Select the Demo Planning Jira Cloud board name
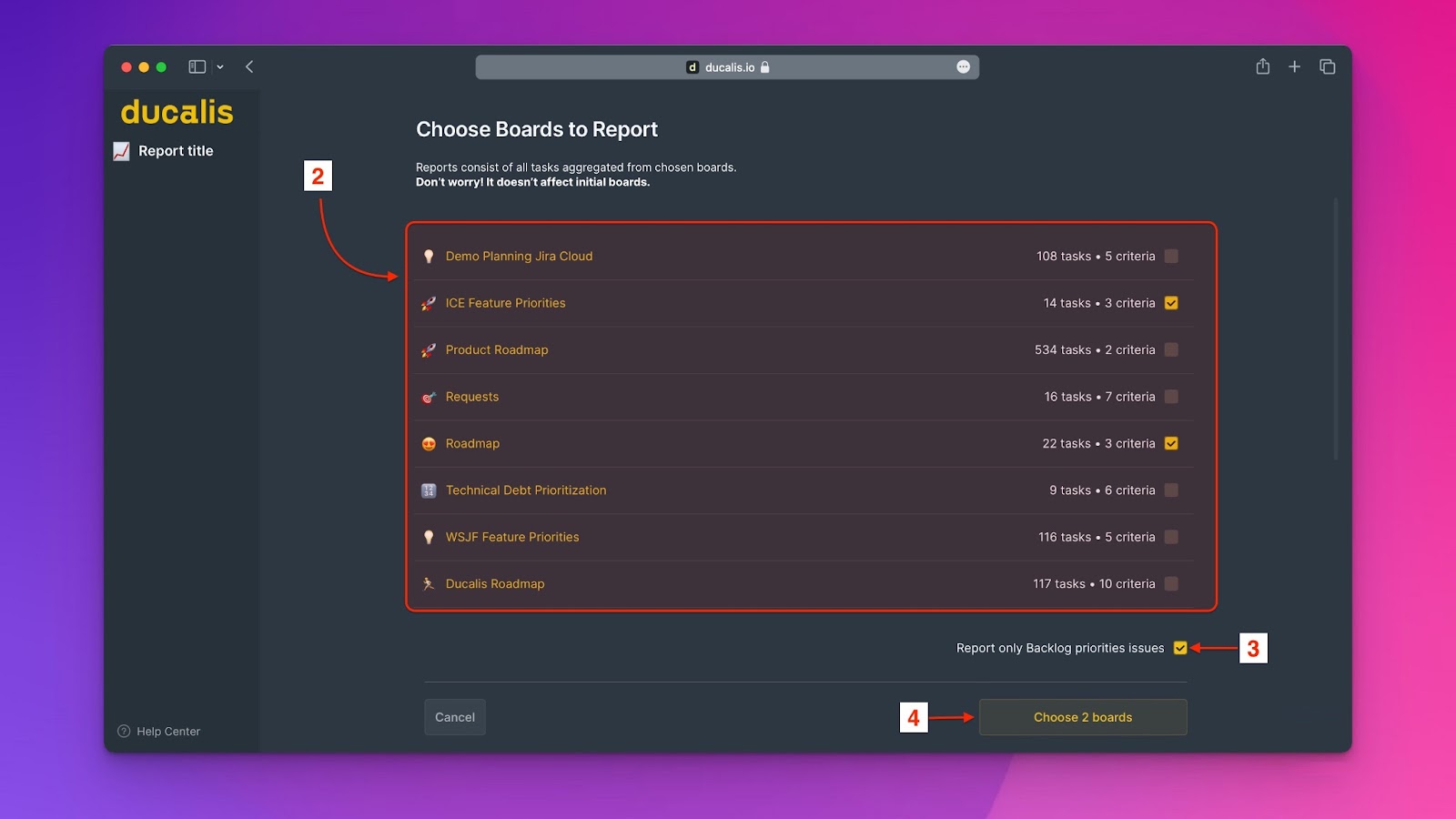Screen dimensions: 1456x819 point(519,257)
